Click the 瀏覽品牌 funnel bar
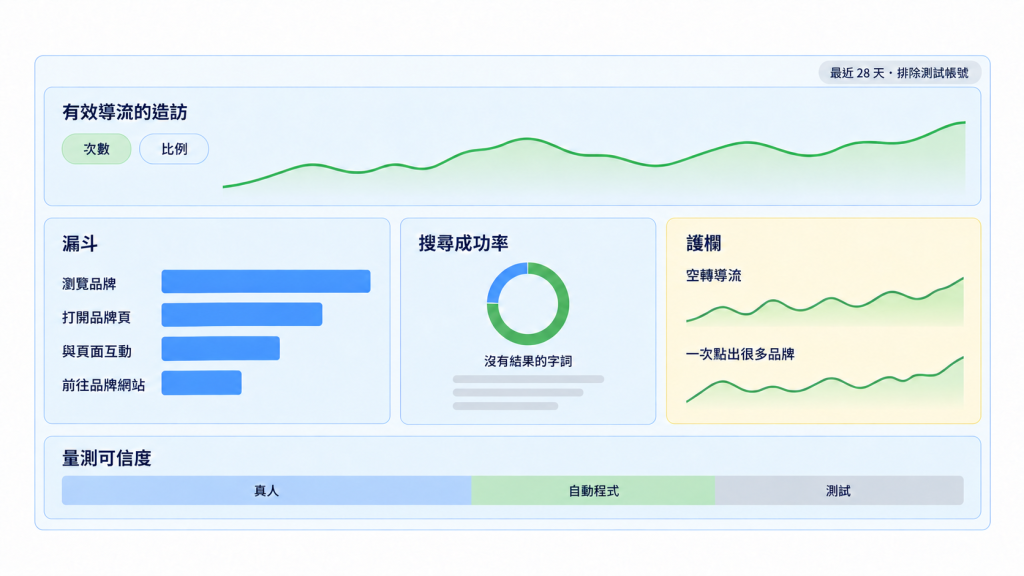The height and width of the screenshot is (576, 1024). (x=266, y=281)
